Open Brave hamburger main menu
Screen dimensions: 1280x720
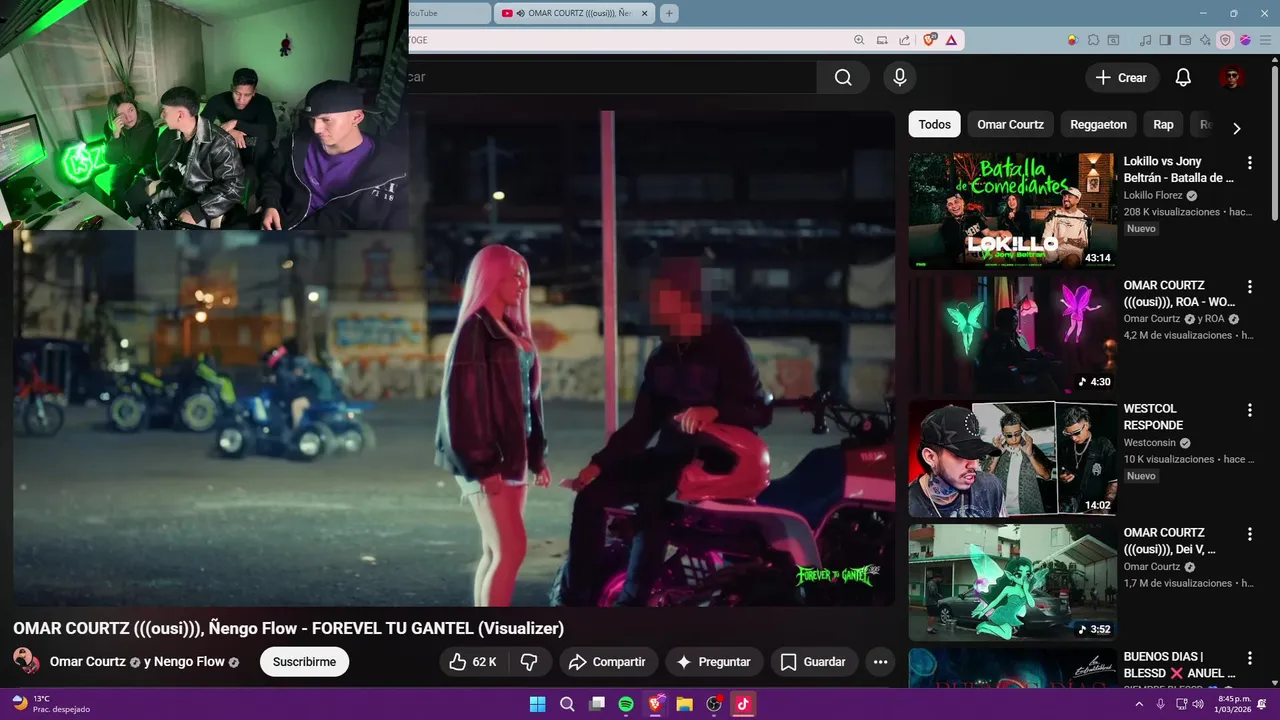(x=1264, y=40)
